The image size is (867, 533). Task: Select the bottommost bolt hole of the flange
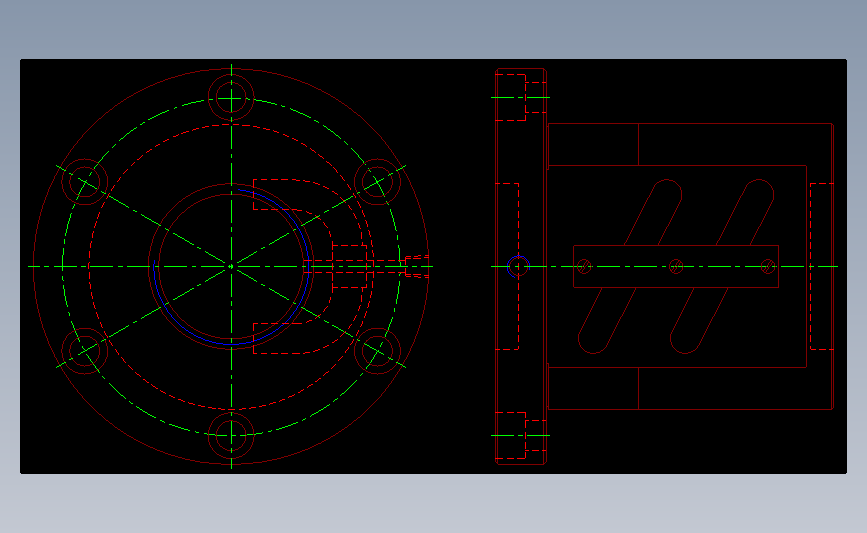[x=231, y=435]
